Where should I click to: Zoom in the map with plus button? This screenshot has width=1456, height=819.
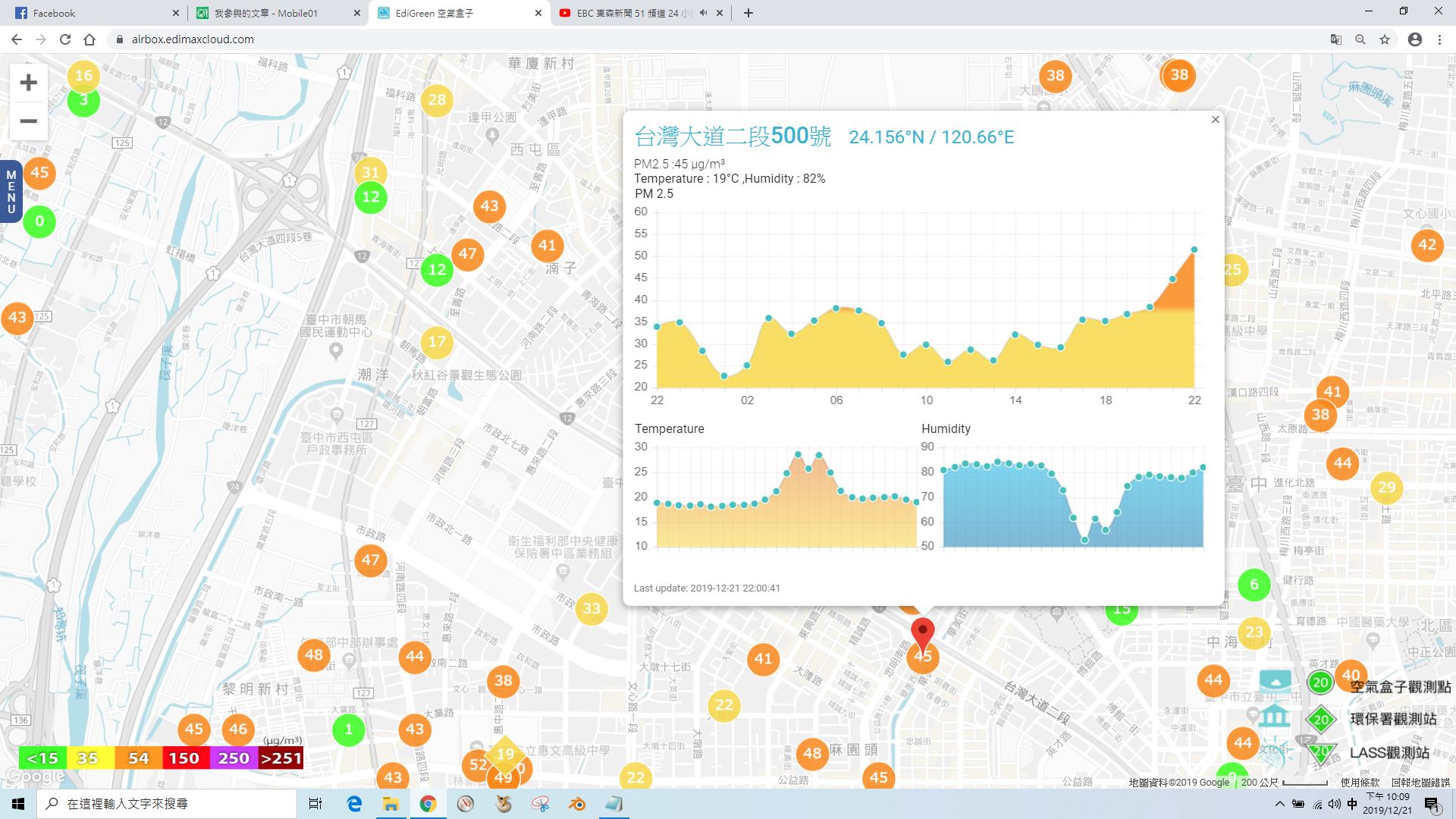click(28, 83)
